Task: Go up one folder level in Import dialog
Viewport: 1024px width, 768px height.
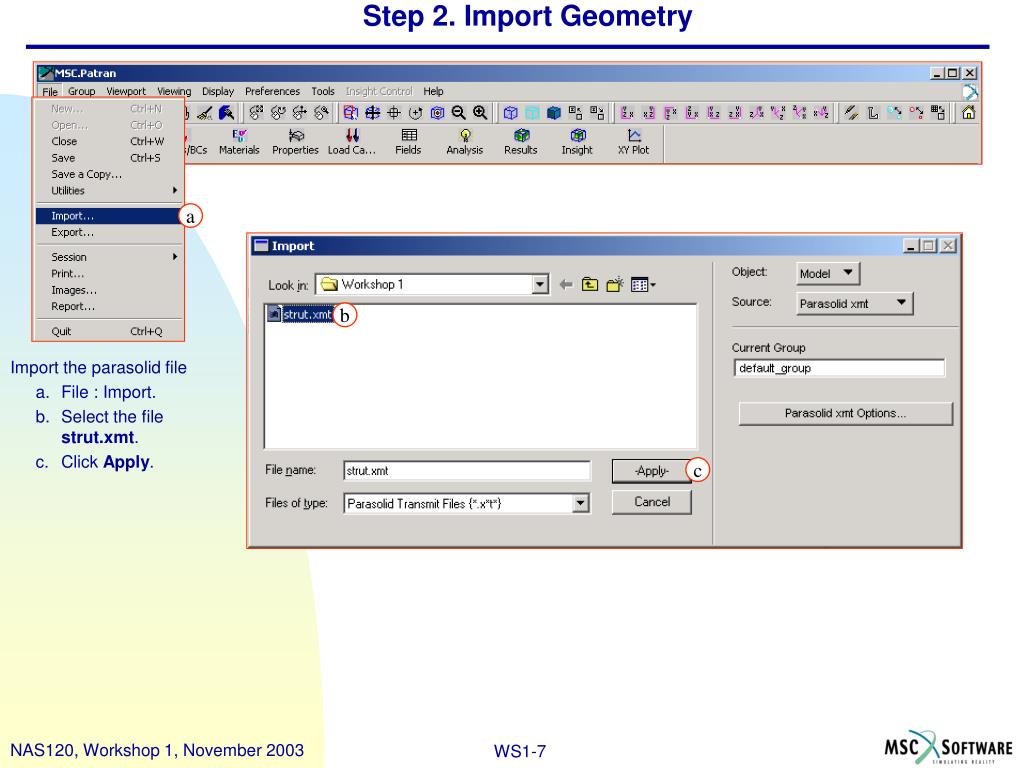Action: pos(590,285)
